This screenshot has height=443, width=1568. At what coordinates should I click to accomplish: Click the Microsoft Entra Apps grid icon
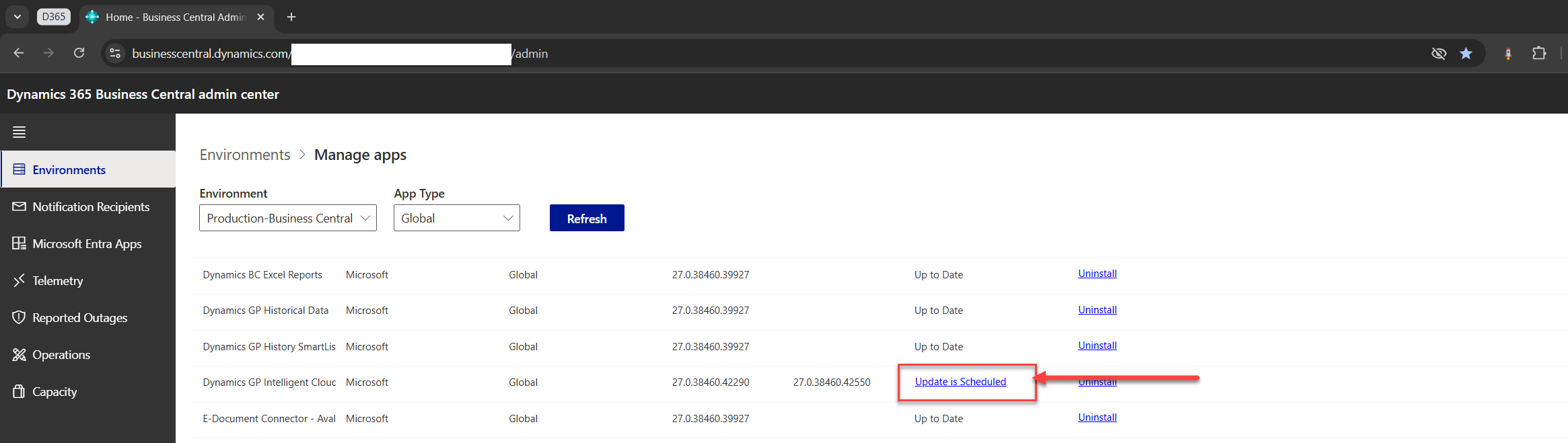(19, 243)
